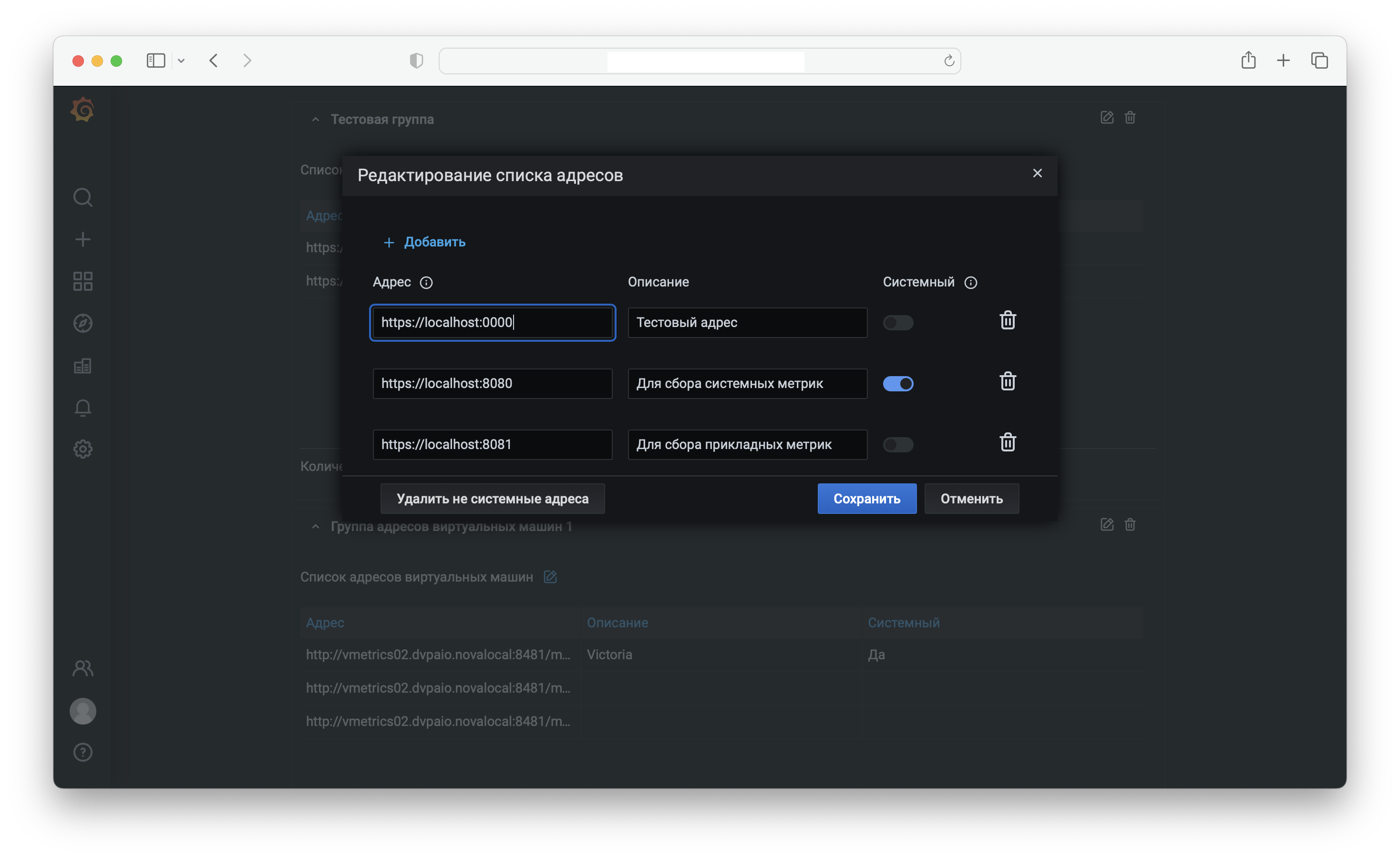Delete the https://localhost:8080 address row
This screenshot has width=1400, height=859.
point(1008,381)
